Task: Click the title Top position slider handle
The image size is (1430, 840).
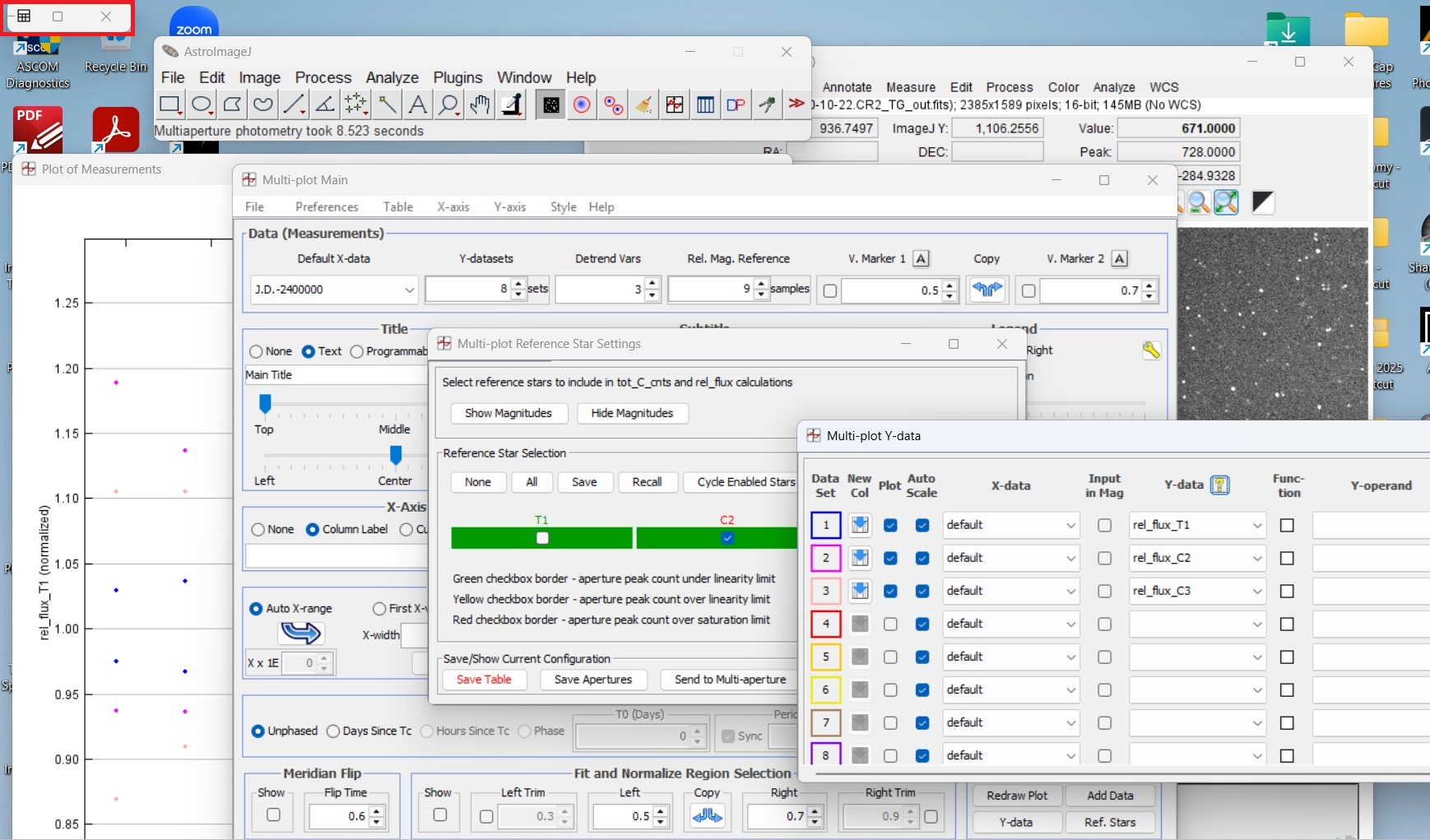Action: point(265,403)
